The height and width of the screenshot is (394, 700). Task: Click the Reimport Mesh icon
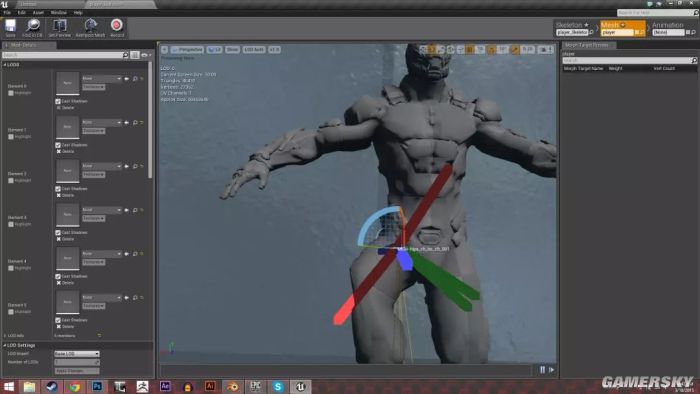click(90, 25)
